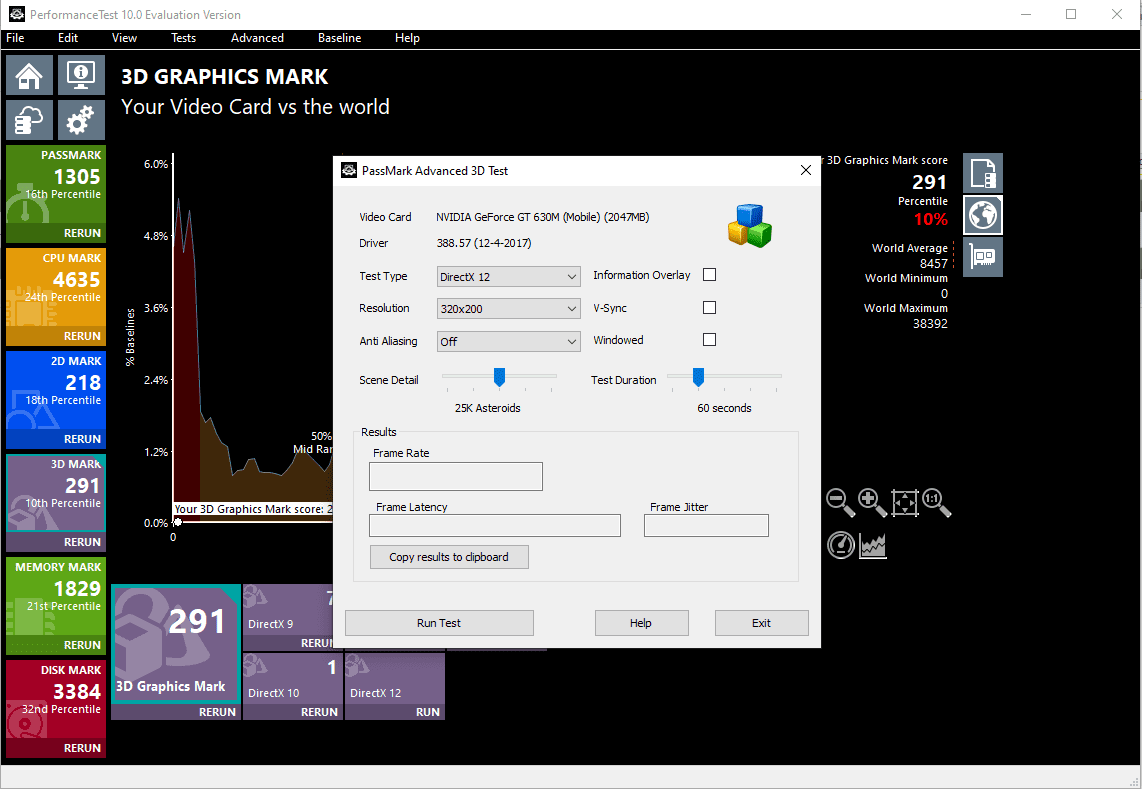Click the Run Test button
The image size is (1142, 789).
point(439,623)
